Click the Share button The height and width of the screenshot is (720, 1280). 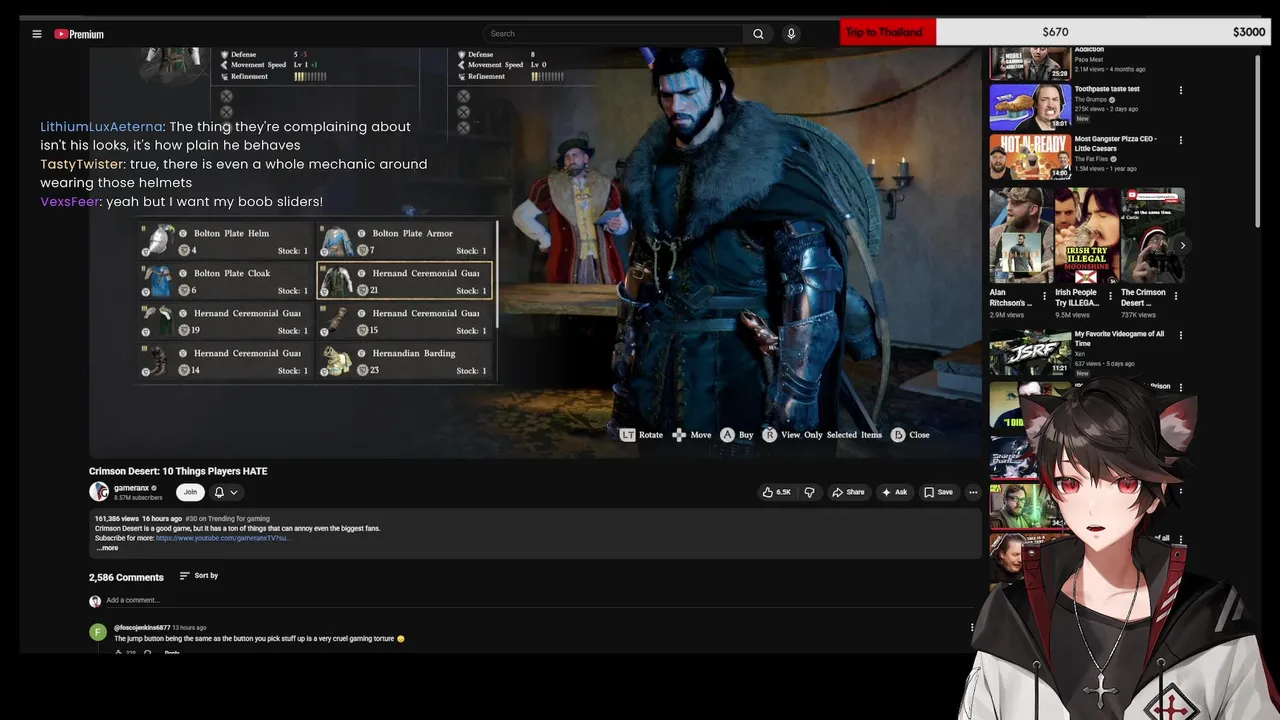click(849, 492)
